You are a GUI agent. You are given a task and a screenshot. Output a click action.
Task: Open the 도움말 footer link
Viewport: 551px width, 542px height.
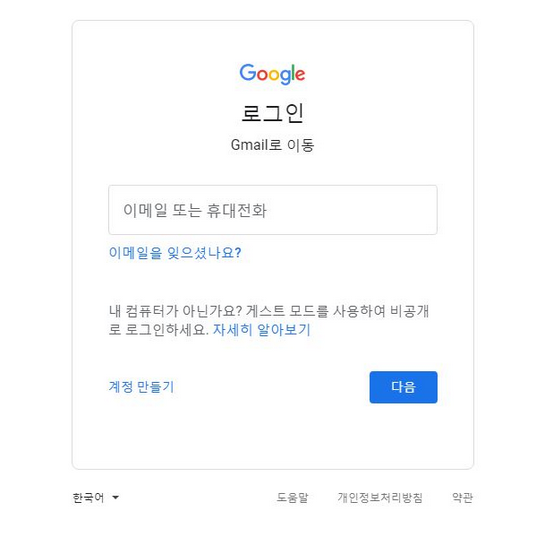[x=292, y=497]
